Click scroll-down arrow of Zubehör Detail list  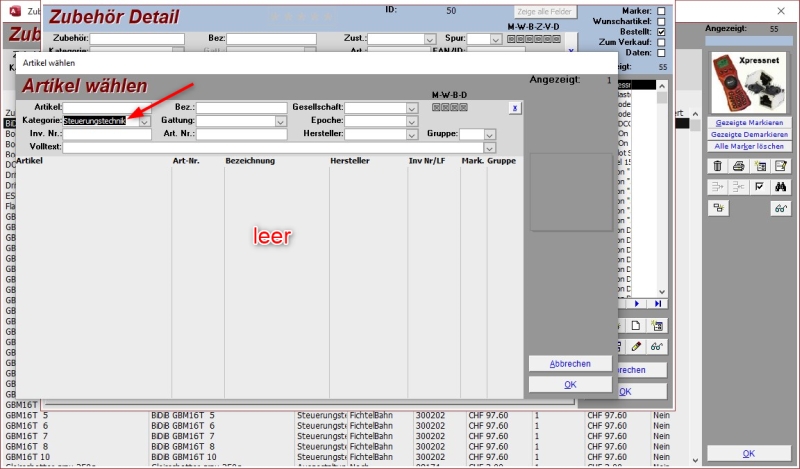(662, 292)
